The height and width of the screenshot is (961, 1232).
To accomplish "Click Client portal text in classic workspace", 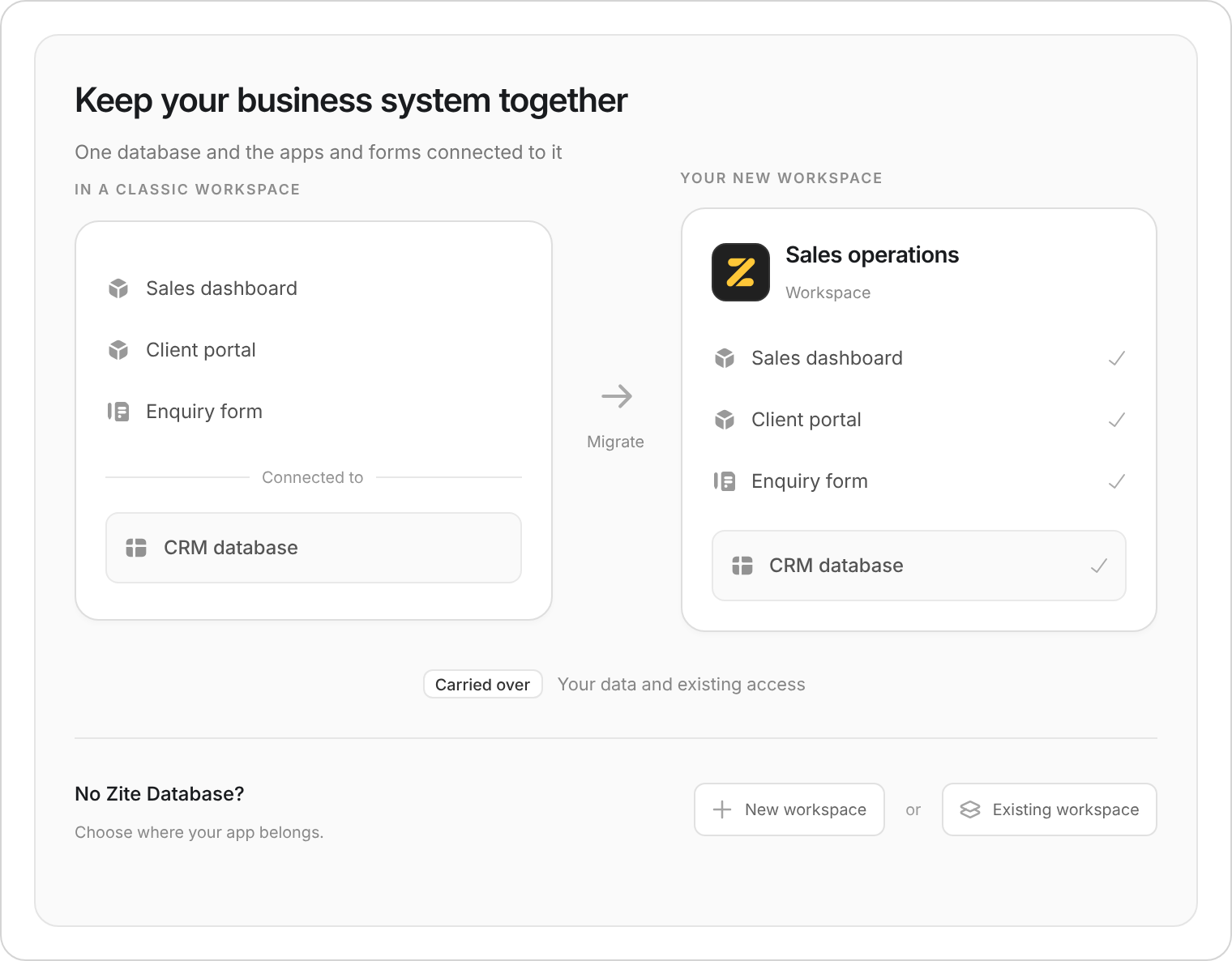I will 201,350.
